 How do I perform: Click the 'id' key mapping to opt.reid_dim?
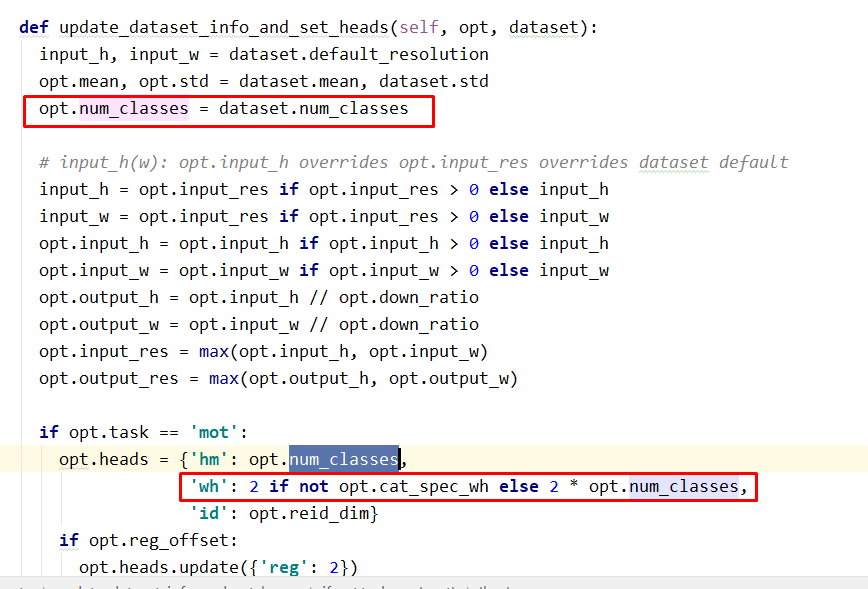207,513
